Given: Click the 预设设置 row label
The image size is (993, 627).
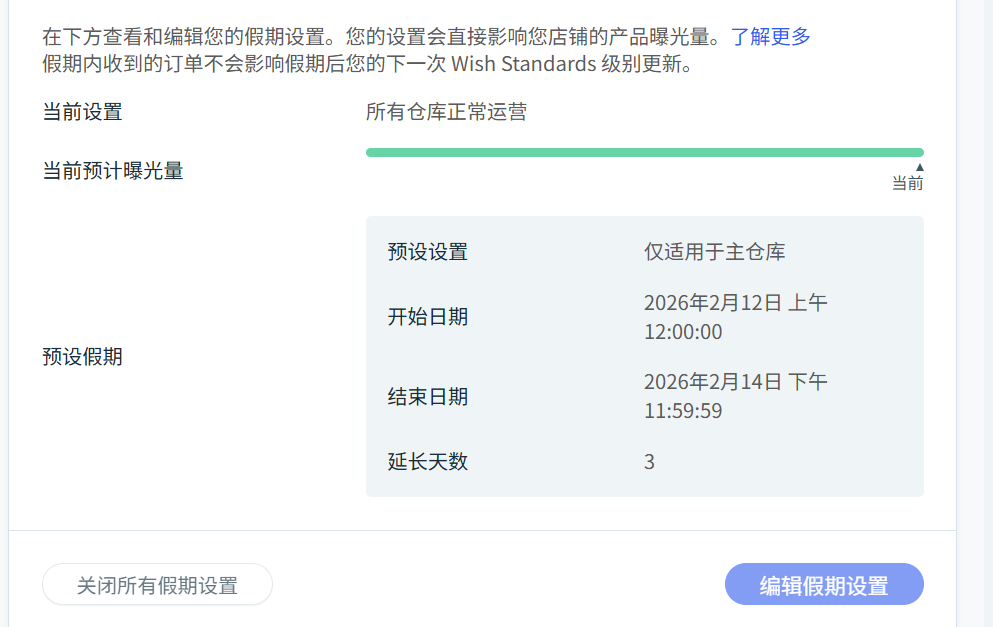Looking at the screenshot, I should coord(428,252).
